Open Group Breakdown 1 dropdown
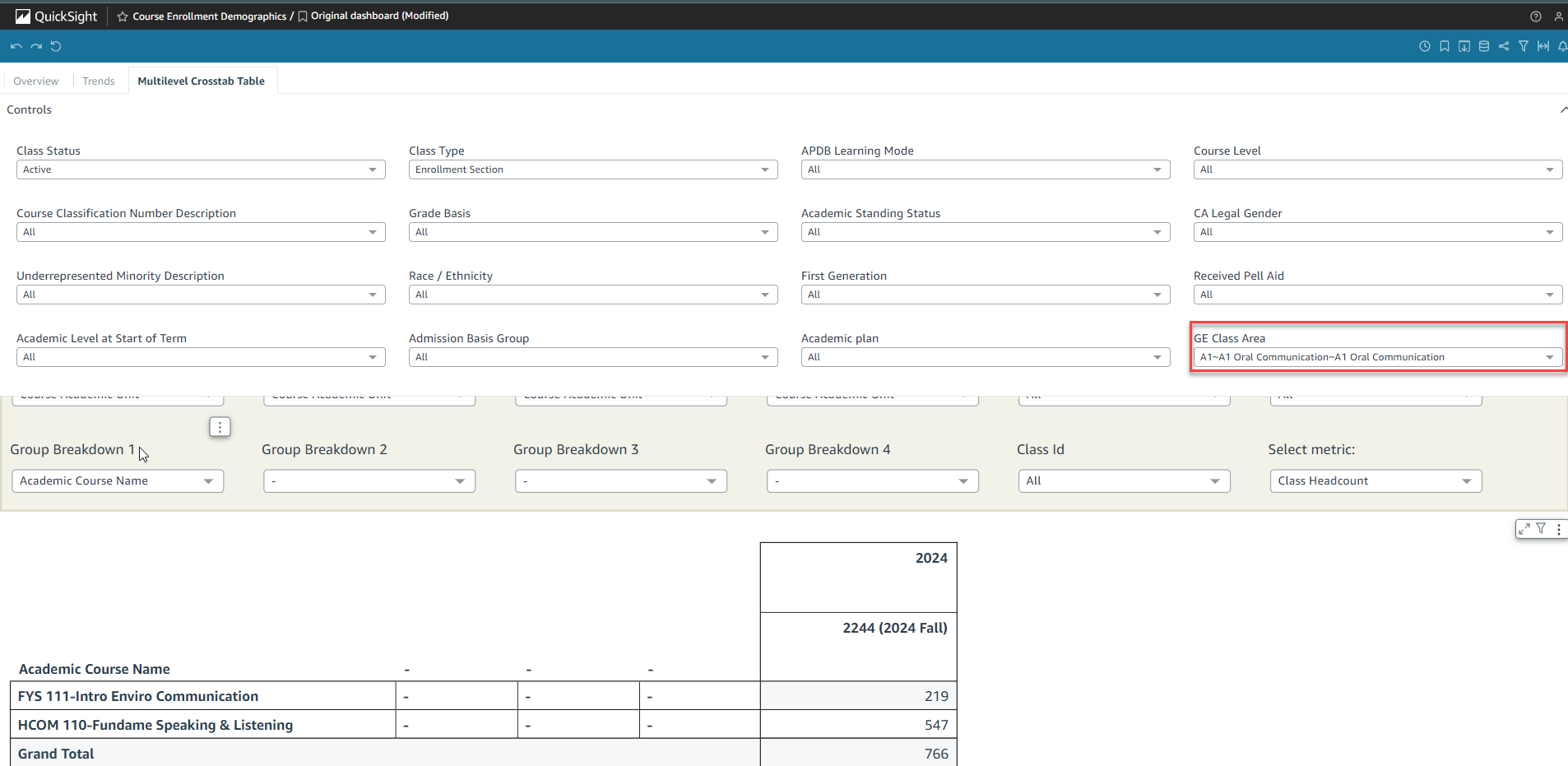Viewport: 1568px width, 766px height. click(x=118, y=481)
